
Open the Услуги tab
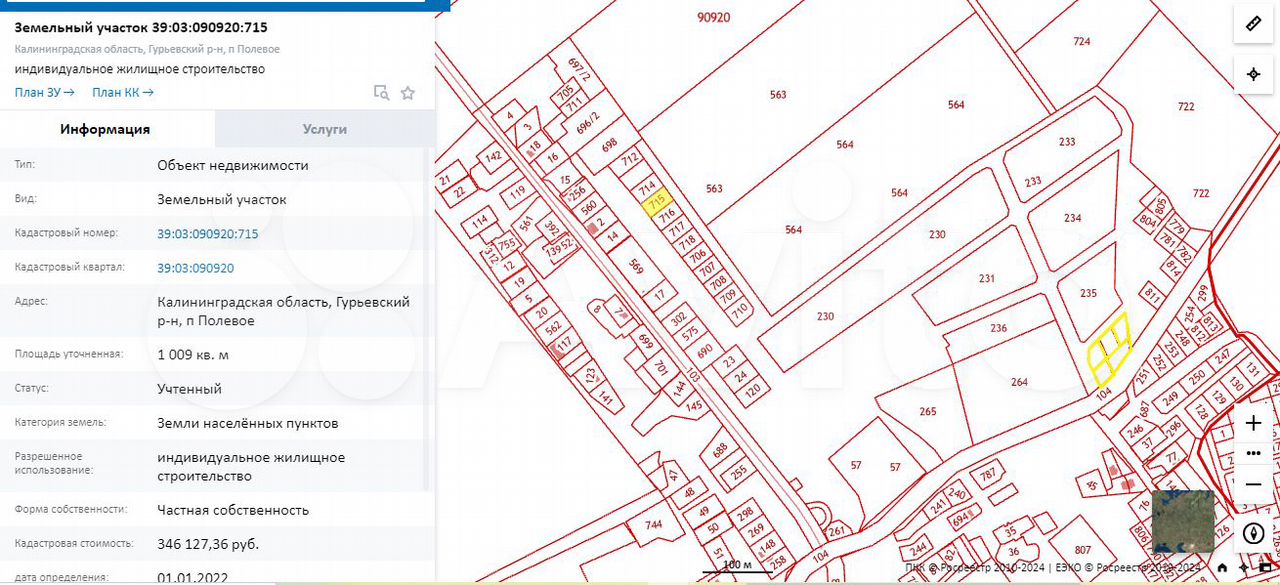pos(325,129)
